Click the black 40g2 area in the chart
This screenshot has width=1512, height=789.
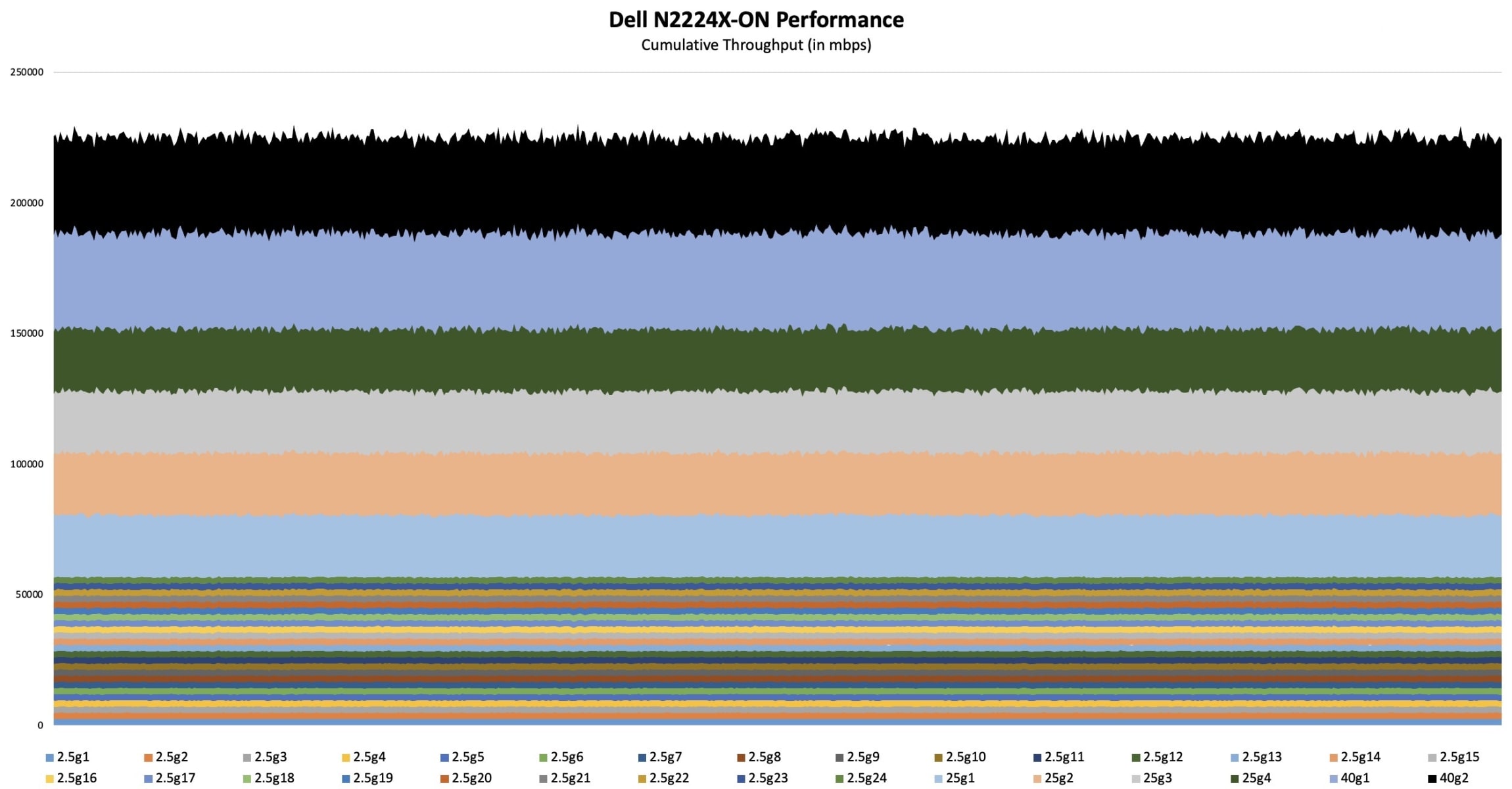pyautogui.click(x=756, y=184)
